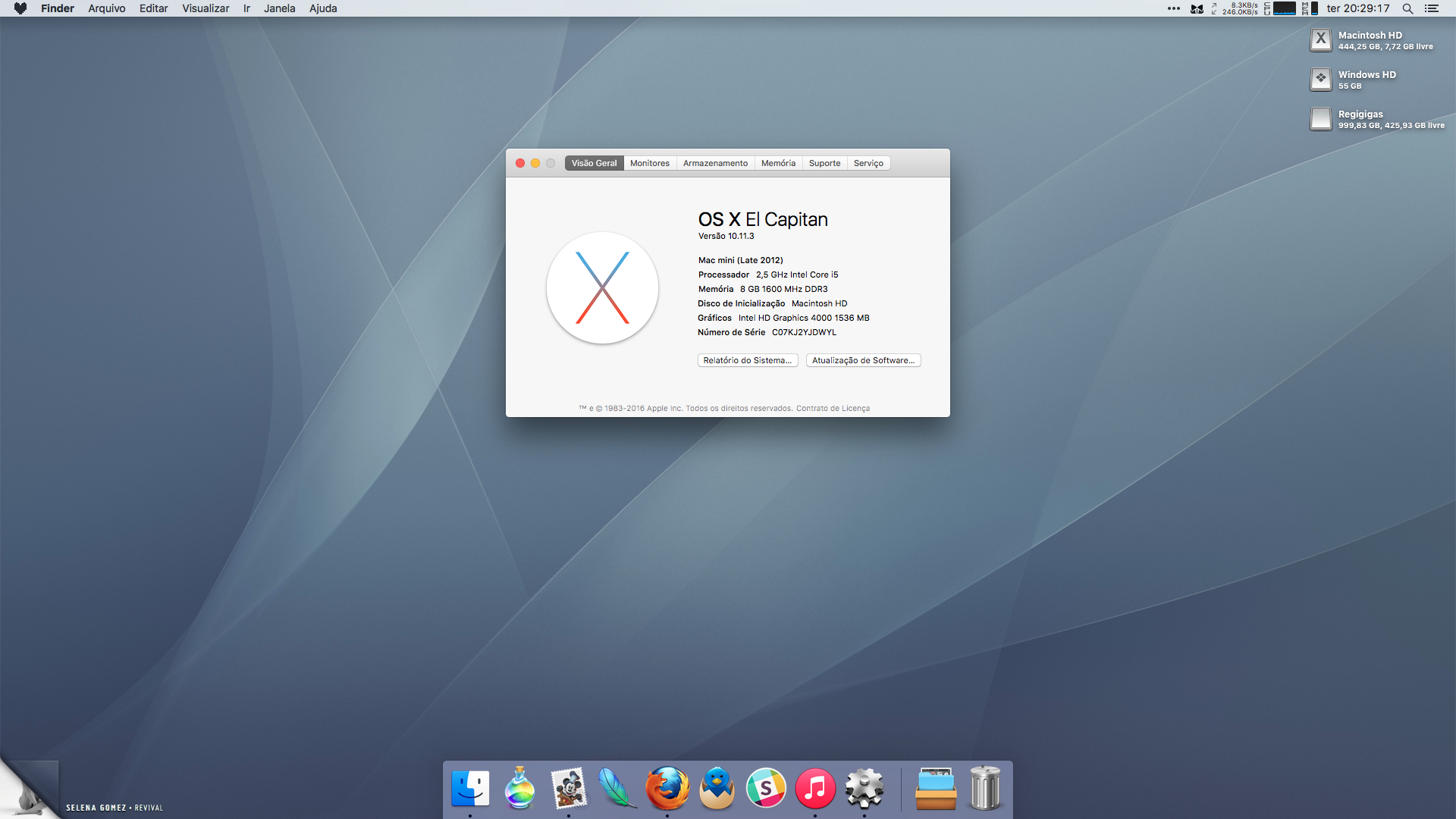This screenshot has width=1456, height=819.
Task: Switch to the Serviço tab
Action: pyautogui.click(x=868, y=163)
